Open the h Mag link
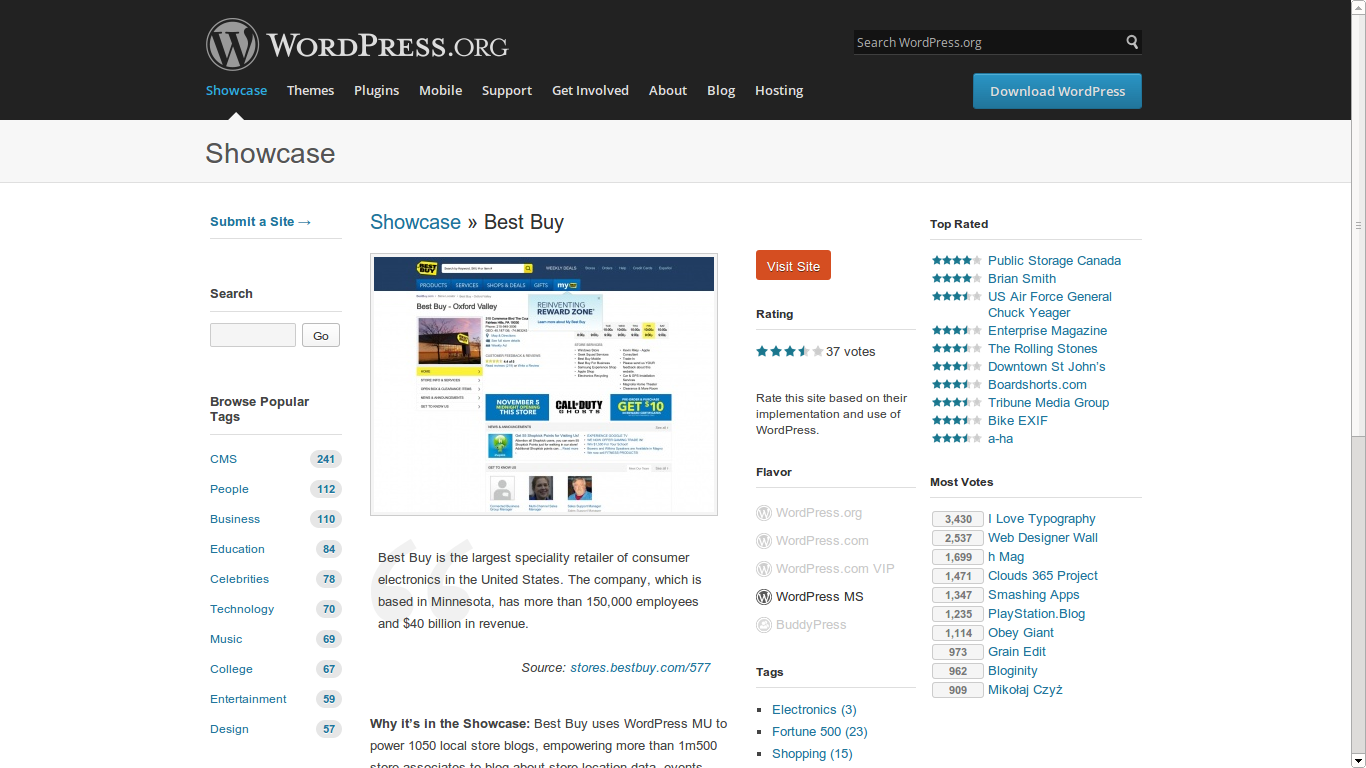The height and width of the screenshot is (768, 1366). [x=1006, y=557]
